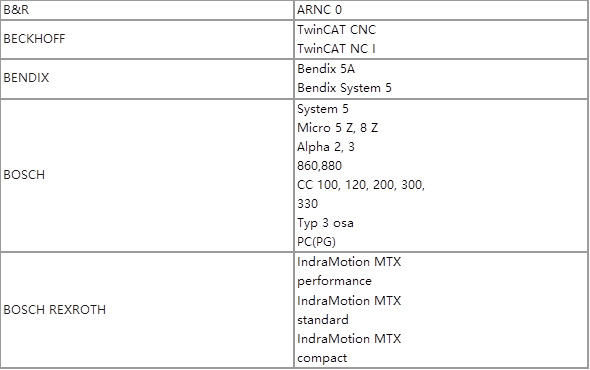The image size is (590, 370).
Task: Click IndraMotion MTX above performance
Action: (x=349, y=262)
